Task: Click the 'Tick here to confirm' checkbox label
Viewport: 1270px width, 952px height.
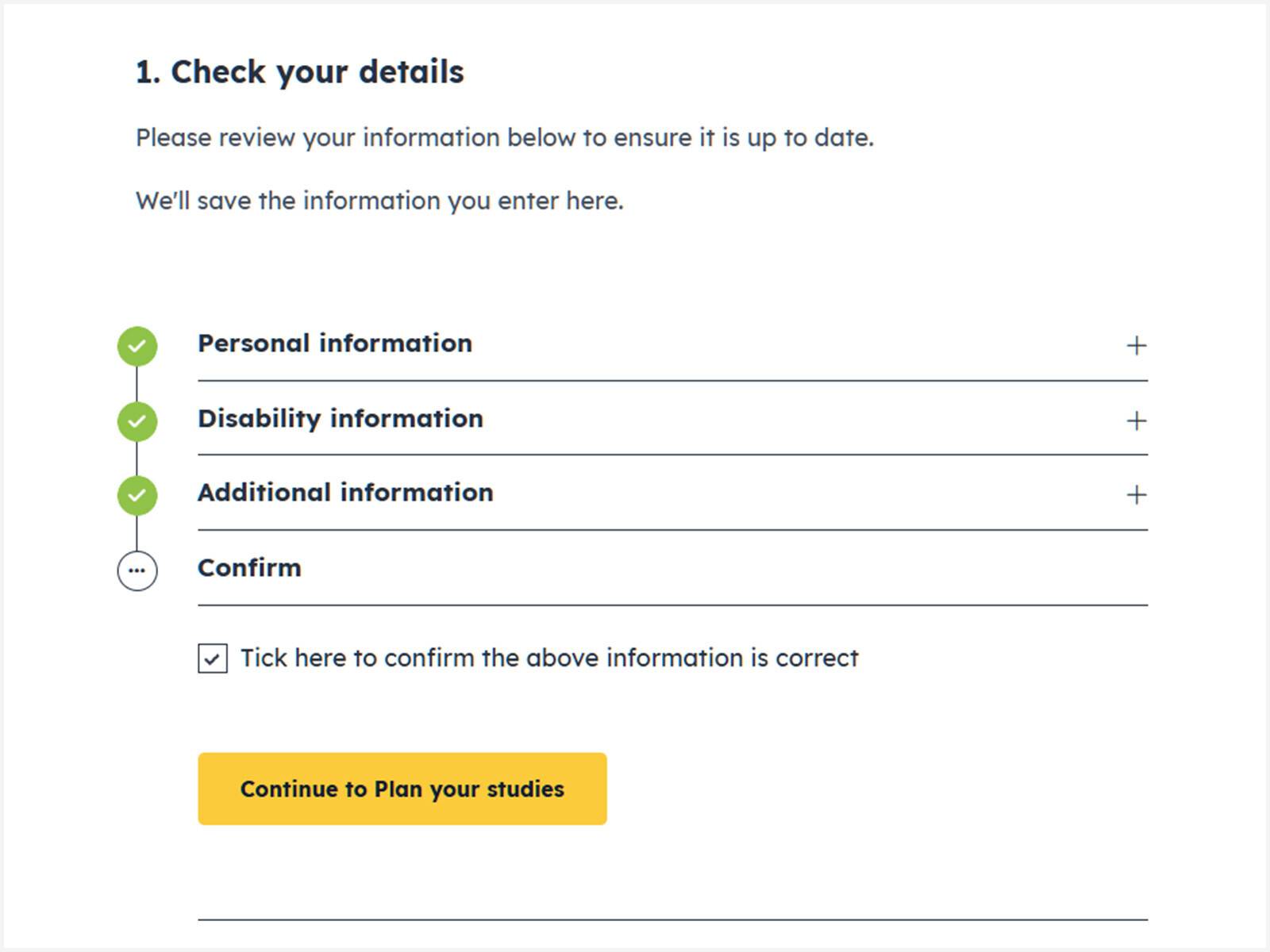Action: pos(549,658)
